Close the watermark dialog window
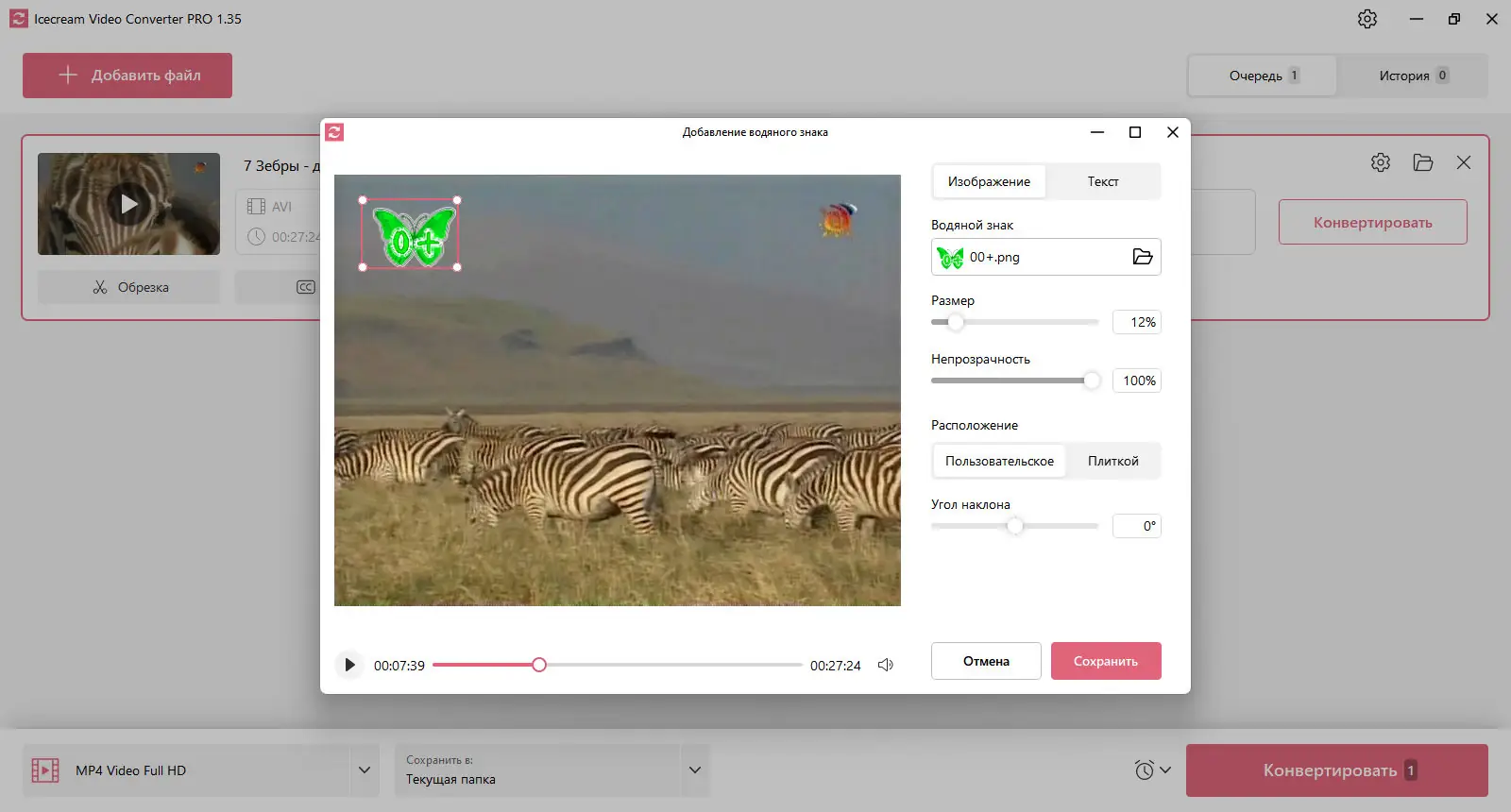The height and width of the screenshot is (812, 1511). pos(1173,132)
